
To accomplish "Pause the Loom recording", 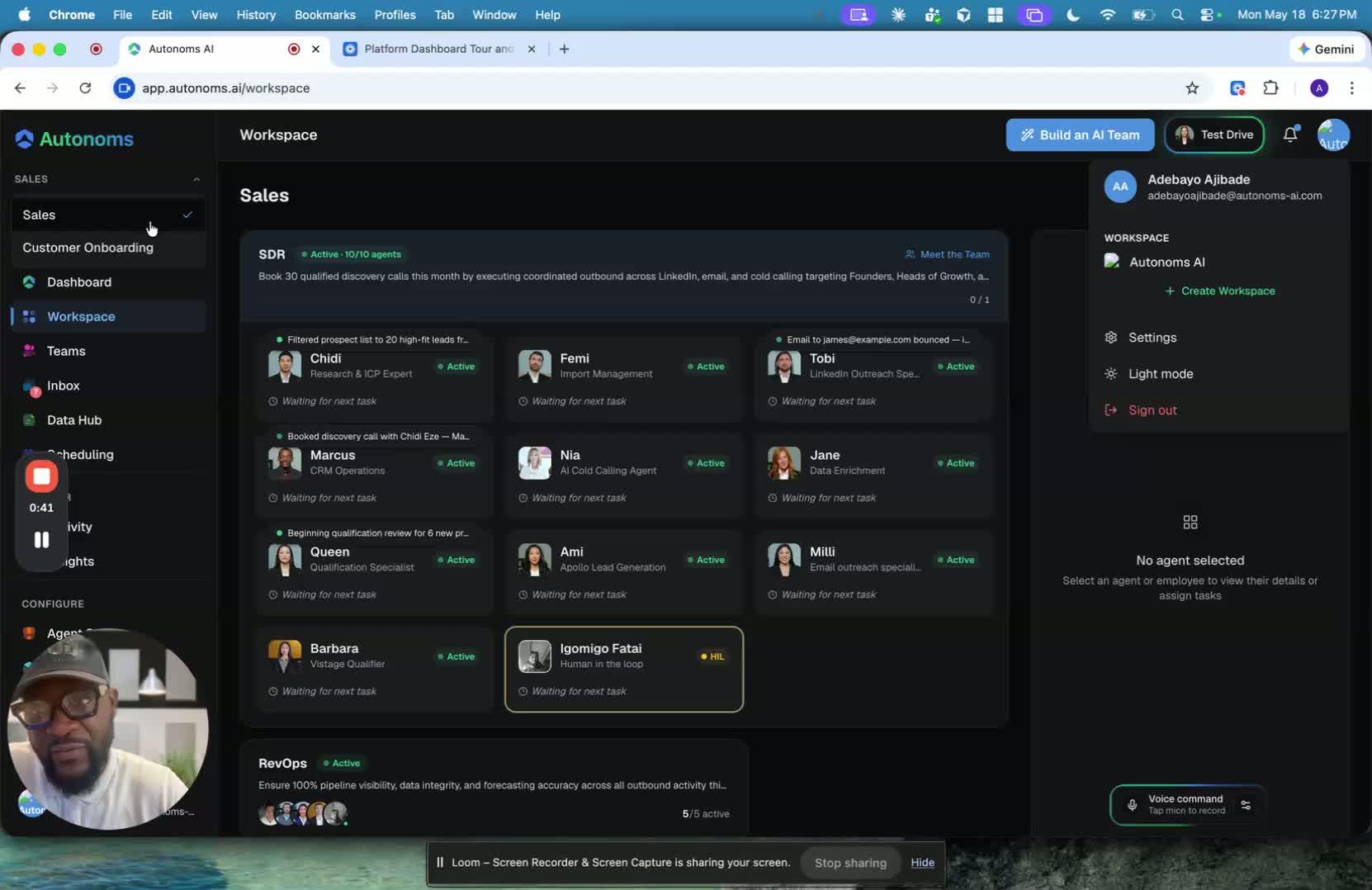I will pyautogui.click(x=41, y=540).
